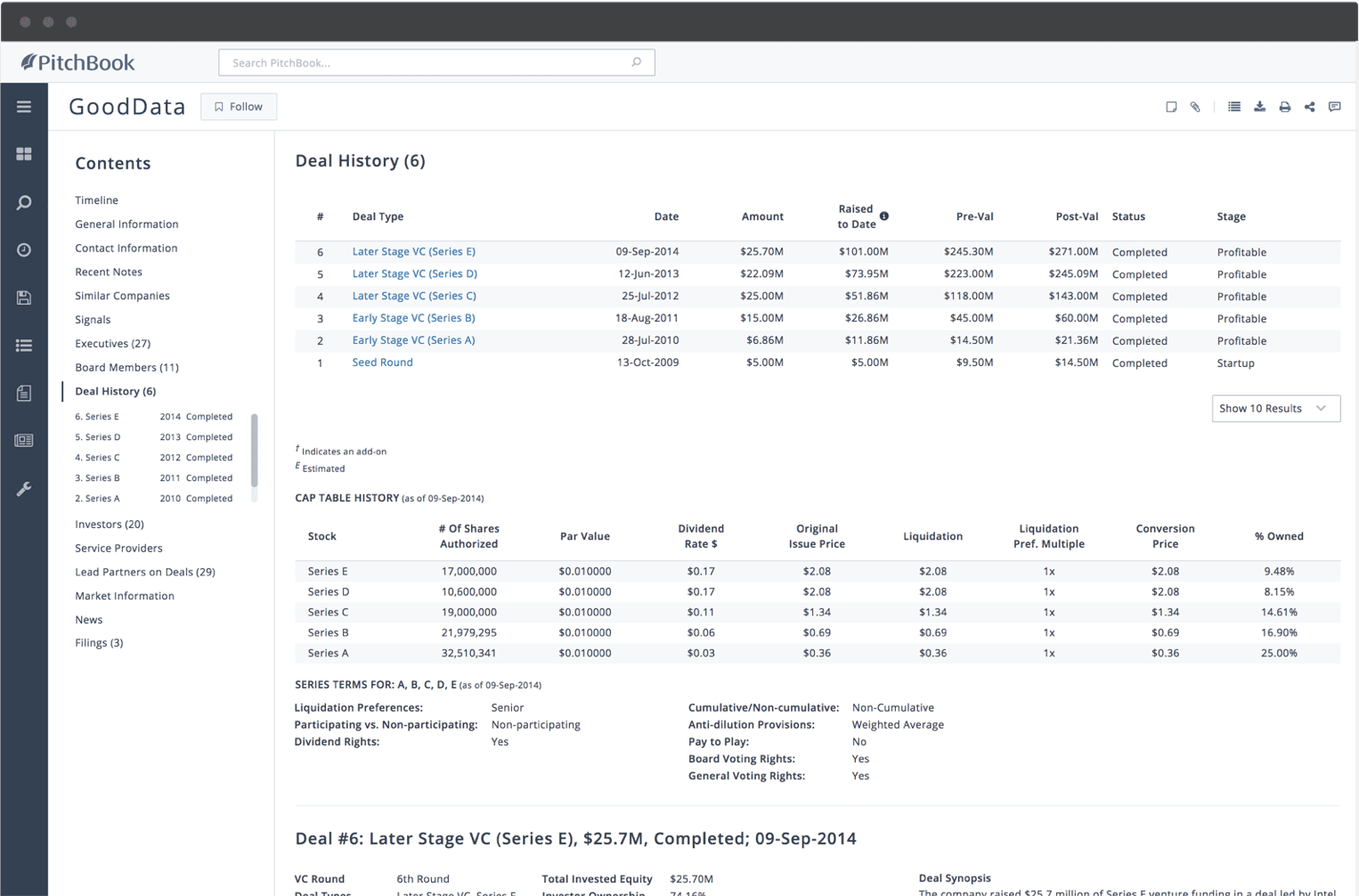Click the Follow button
This screenshot has height=896, width=1359.
(239, 107)
